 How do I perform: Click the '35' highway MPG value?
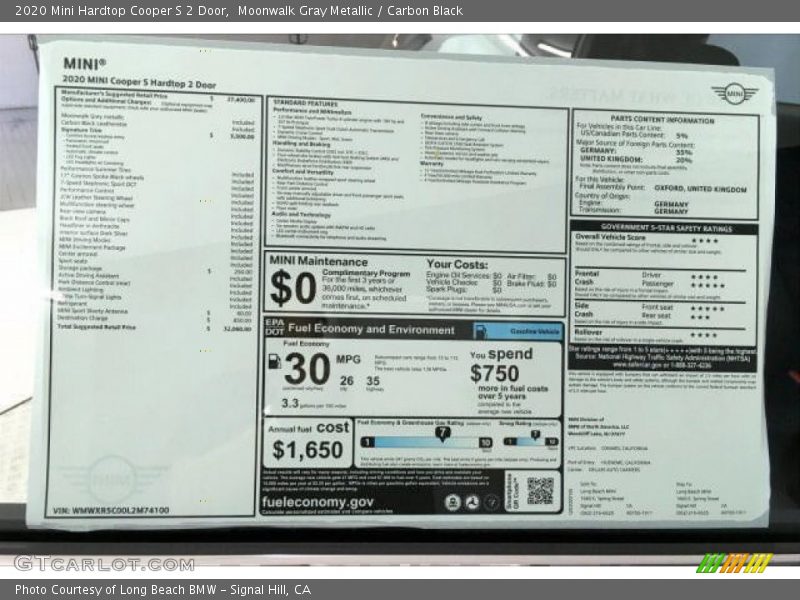pyautogui.click(x=373, y=381)
